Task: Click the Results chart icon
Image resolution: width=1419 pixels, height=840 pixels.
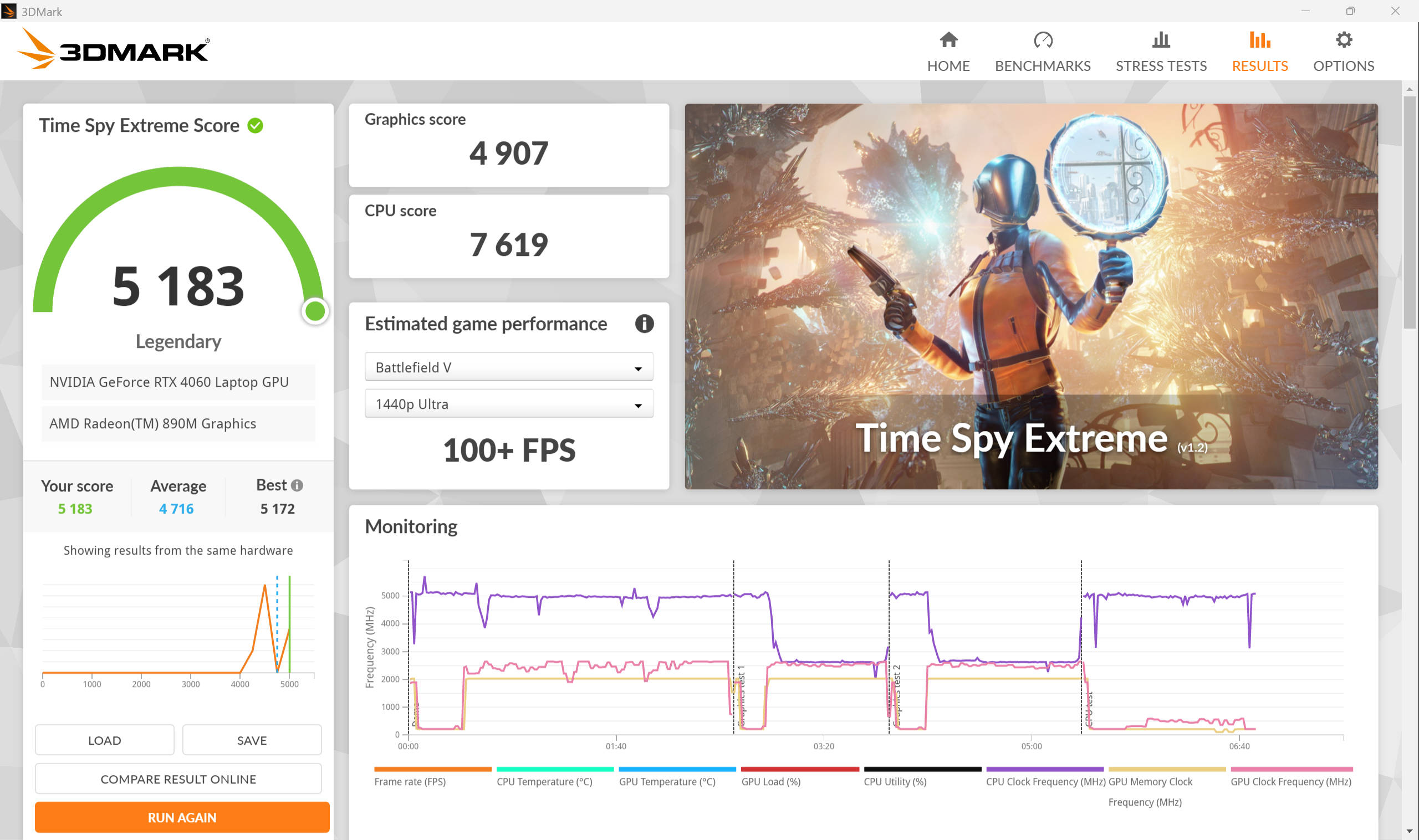Action: click(x=1259, y=40)
